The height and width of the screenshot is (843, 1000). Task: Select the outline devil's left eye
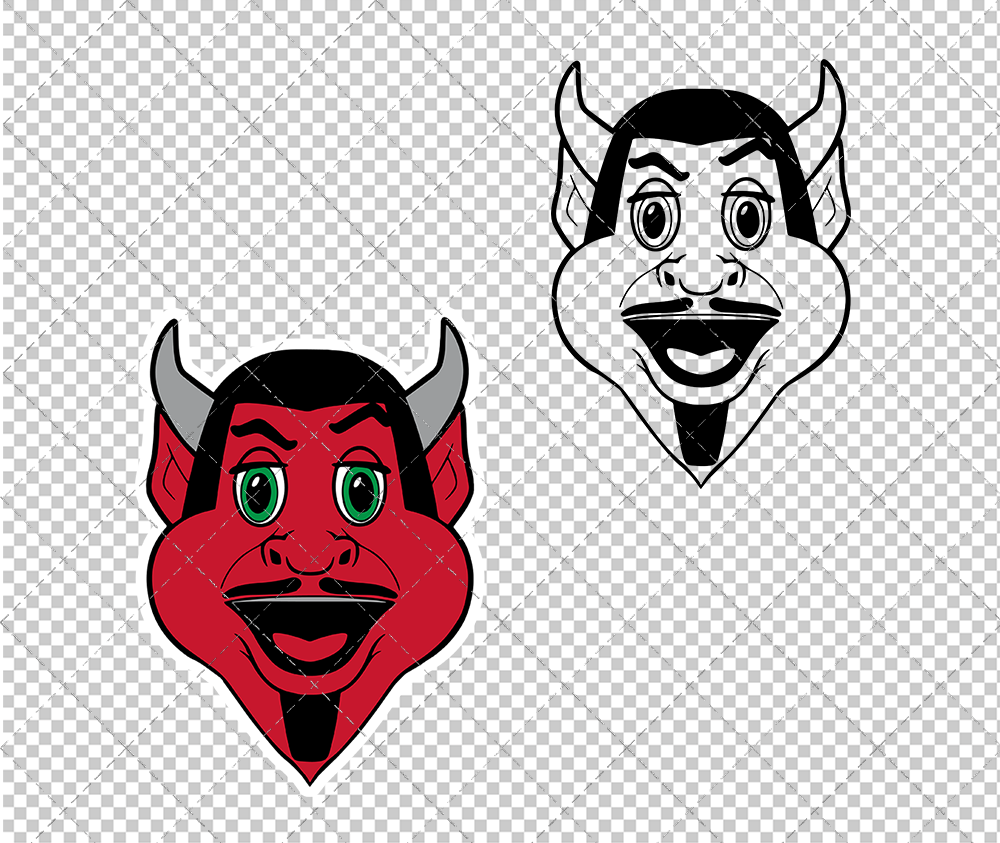click(653, 221)
